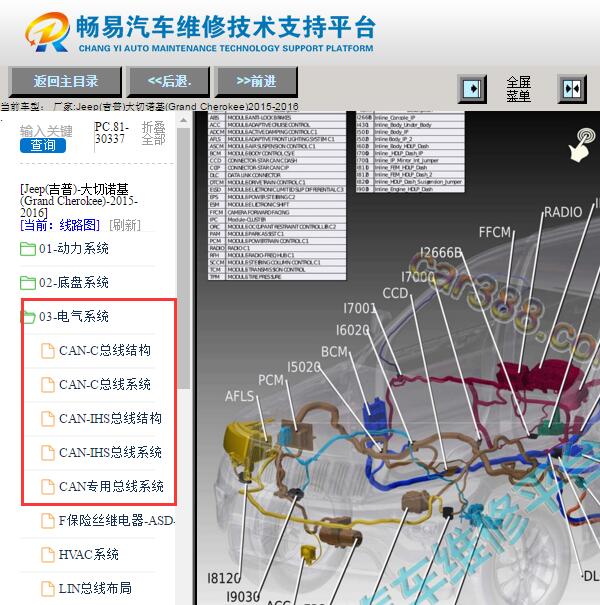Click folder icon next to 02-底盘系统
The image size is (600, 605).
tap(28, 283)
